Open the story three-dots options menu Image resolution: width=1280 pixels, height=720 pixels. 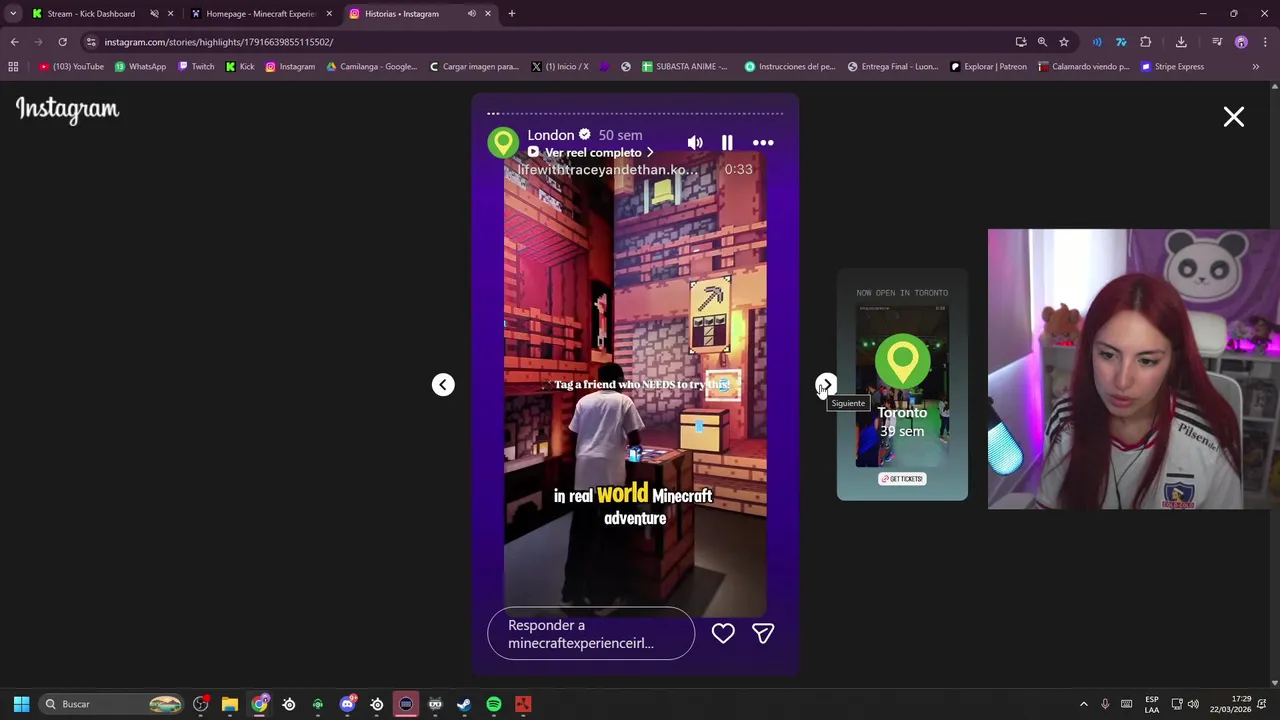click(763, 143)
